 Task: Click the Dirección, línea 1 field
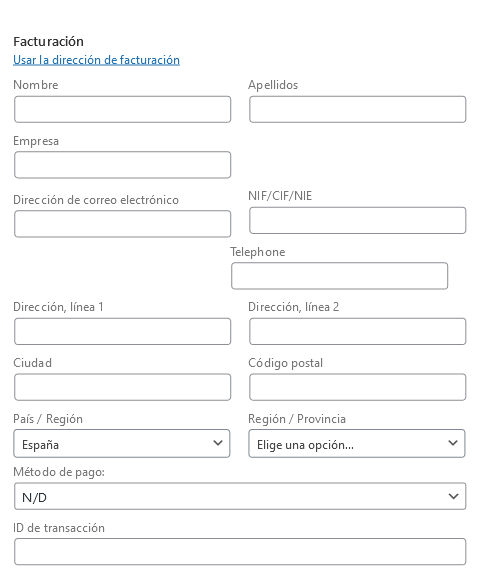[x=123, y=331]
